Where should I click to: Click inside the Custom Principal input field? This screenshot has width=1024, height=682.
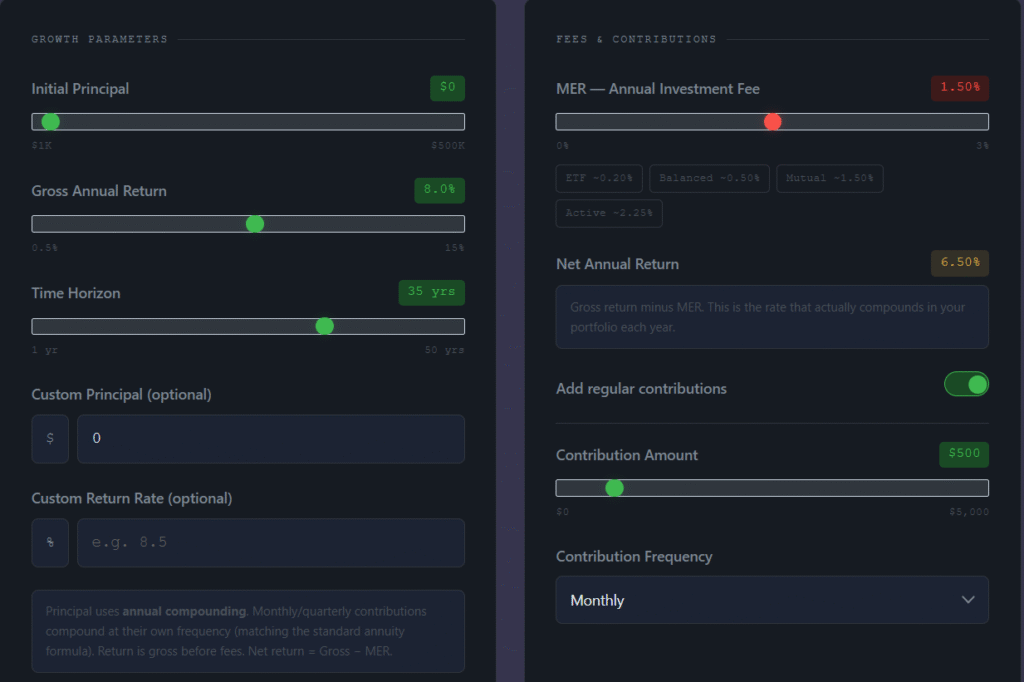click(270, 438)
